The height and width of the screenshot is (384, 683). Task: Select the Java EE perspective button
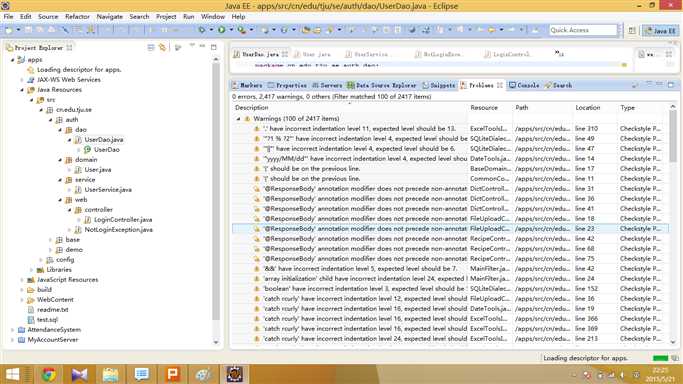tap(661, 30)
